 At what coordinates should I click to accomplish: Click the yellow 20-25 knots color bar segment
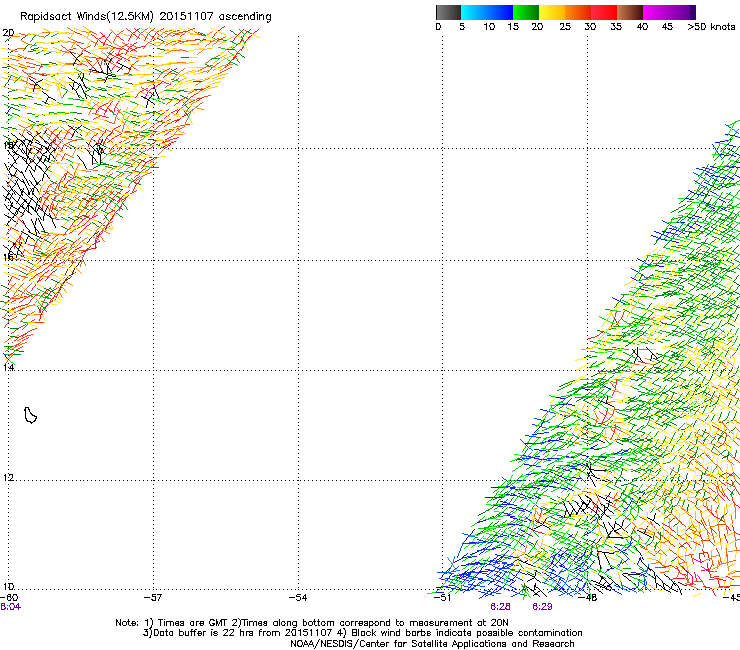552,12
